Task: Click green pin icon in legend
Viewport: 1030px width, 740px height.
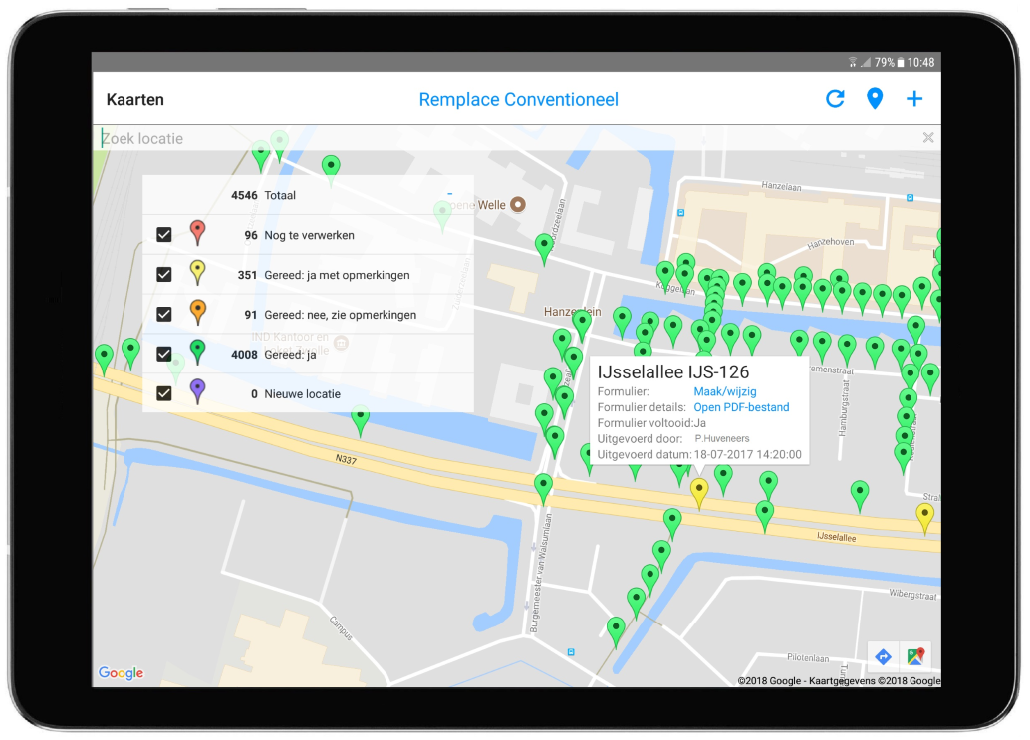Action: click(x=198, y=353)
